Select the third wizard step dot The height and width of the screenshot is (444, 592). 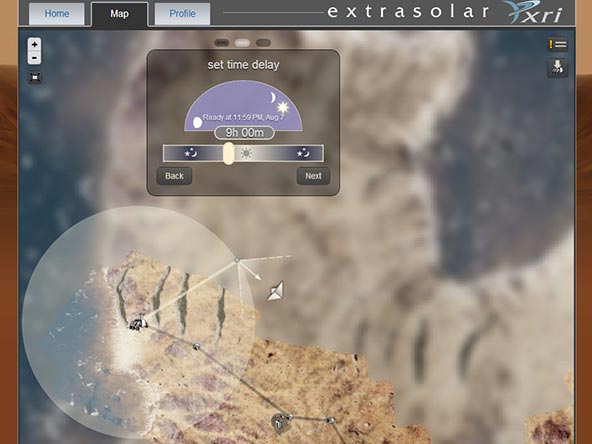point(263,43)
